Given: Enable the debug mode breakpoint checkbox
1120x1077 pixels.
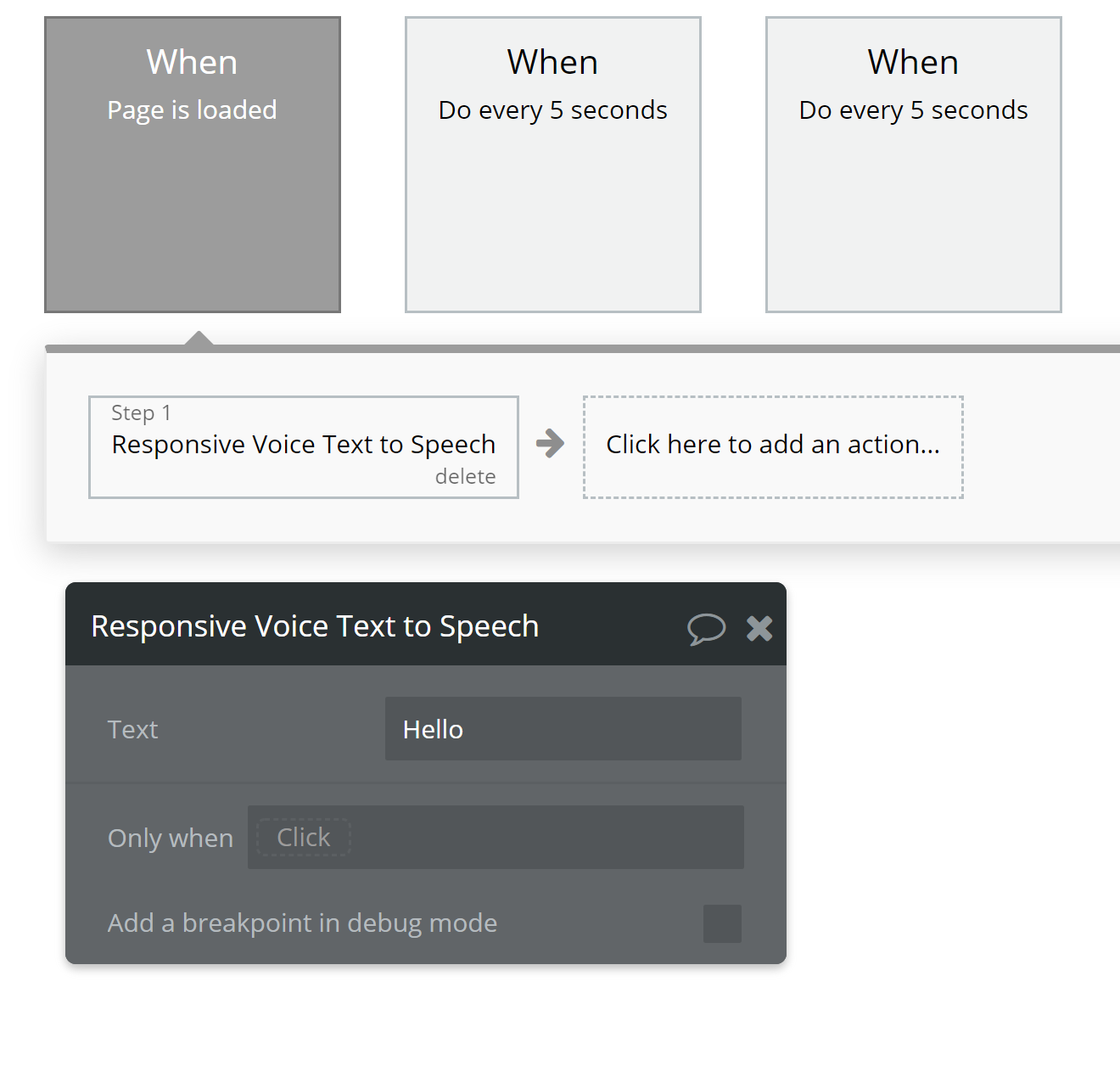Looking at the screenshot, I should 722,923.
